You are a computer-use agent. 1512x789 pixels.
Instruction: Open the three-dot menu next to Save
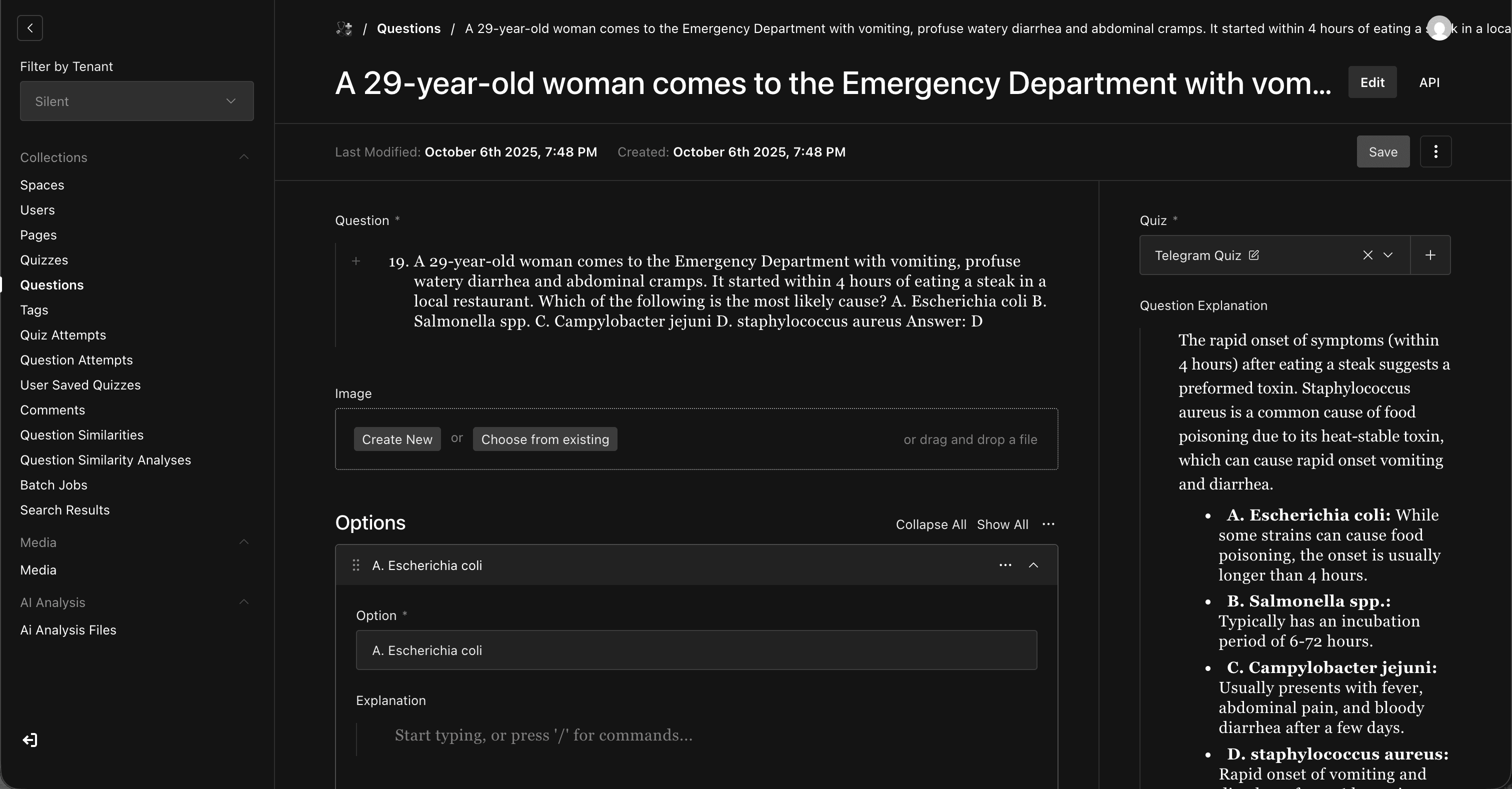coord(1435,151)
